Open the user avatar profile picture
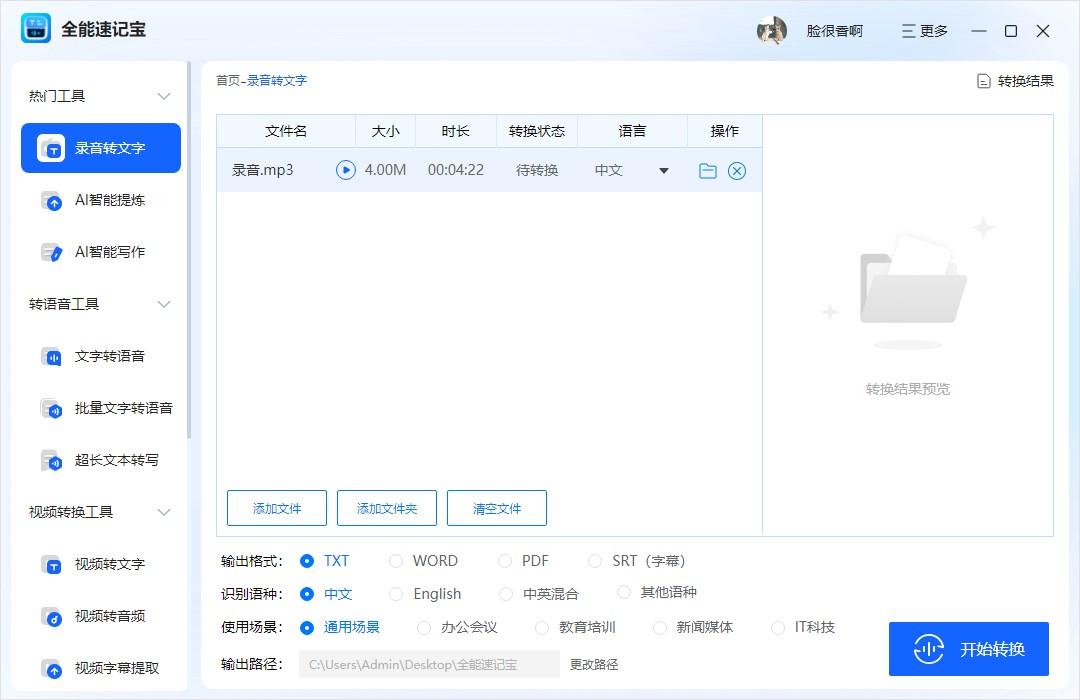The height and width of the screenshot is (700, 1080). (771, 30)
